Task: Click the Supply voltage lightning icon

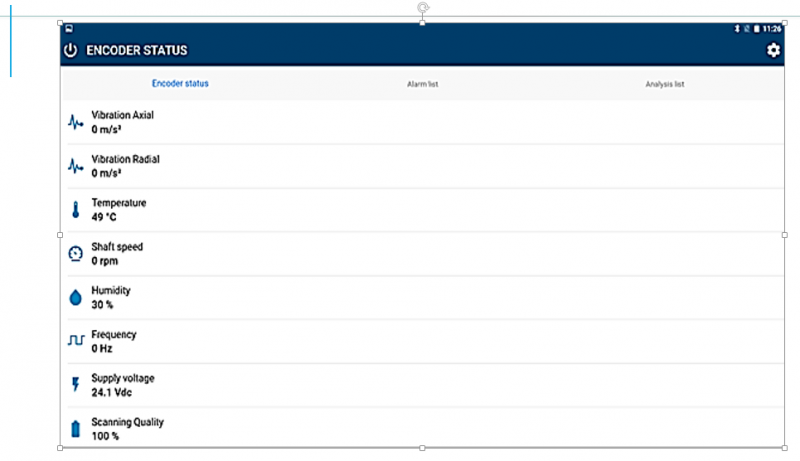Action: click(x=75, y=385)
